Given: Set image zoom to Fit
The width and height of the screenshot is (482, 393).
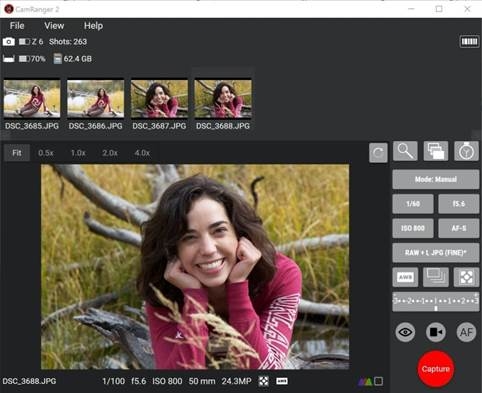Looking at the screenshot, I should coord(17,153).
